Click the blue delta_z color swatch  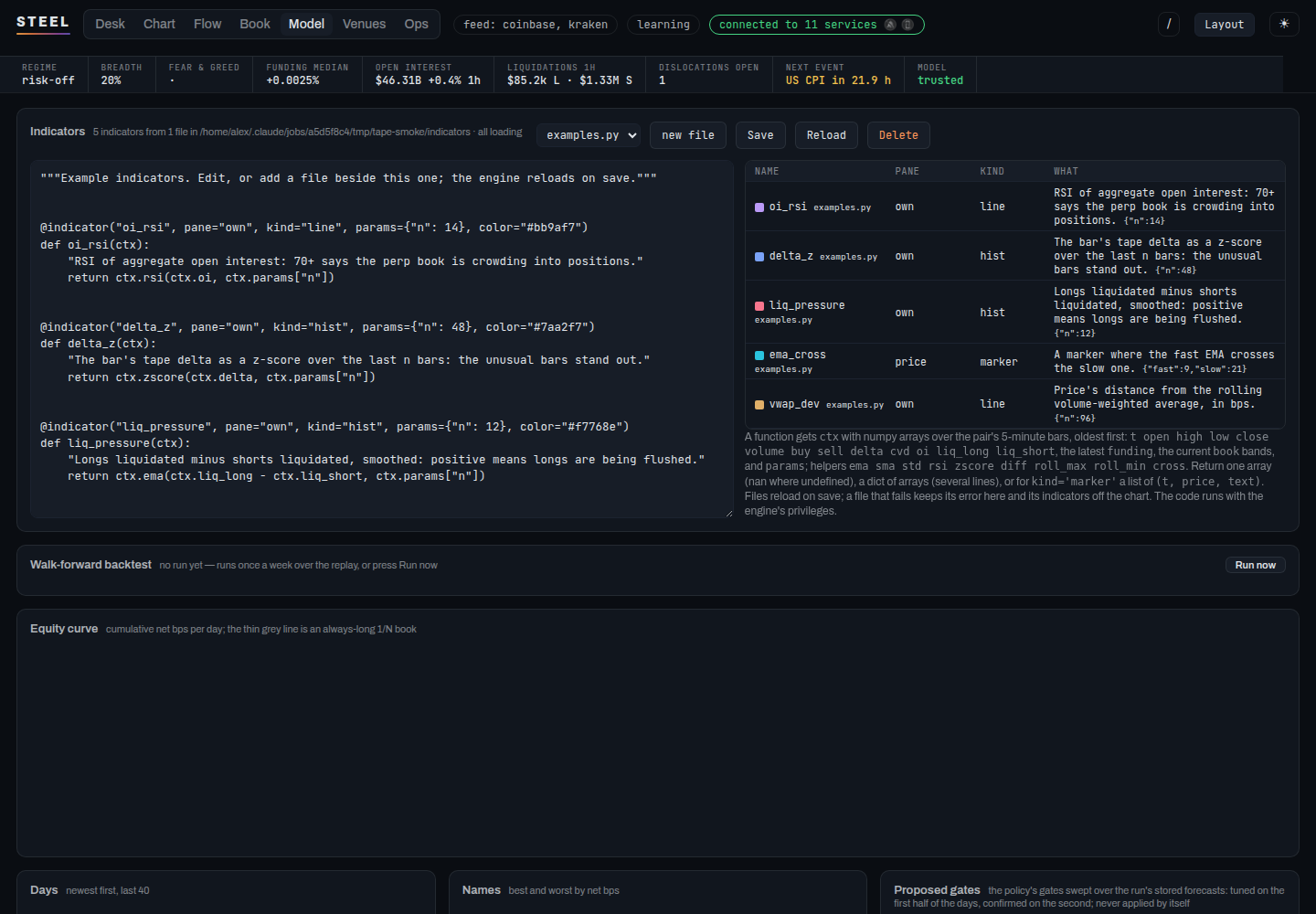coord(759,257)
